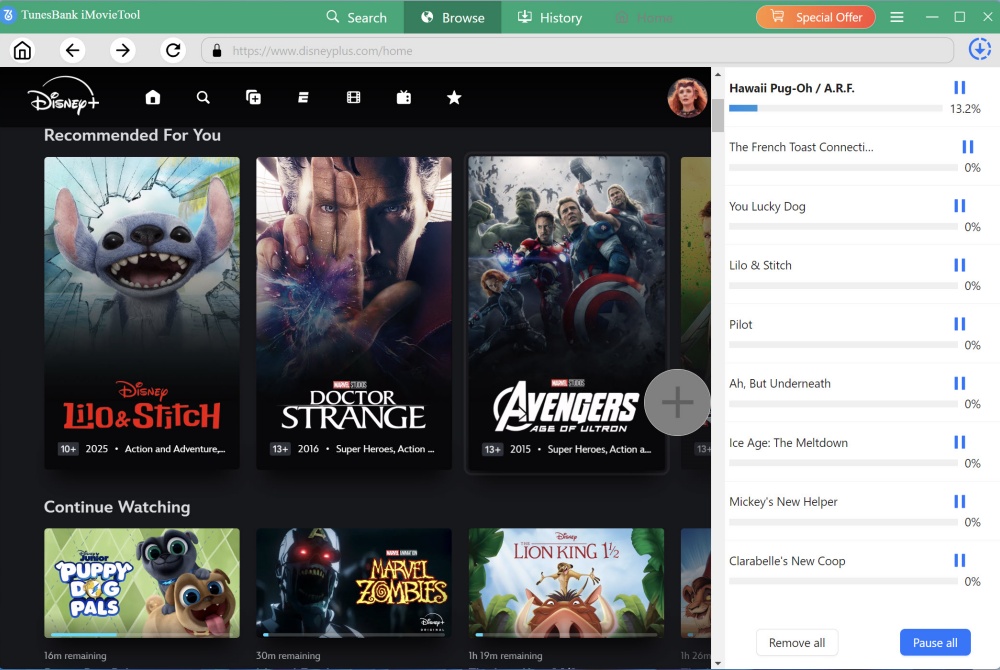Open the Disney+ watchlist icon
Viewport: 1000px width, 670px height.
tap(253, 97)
